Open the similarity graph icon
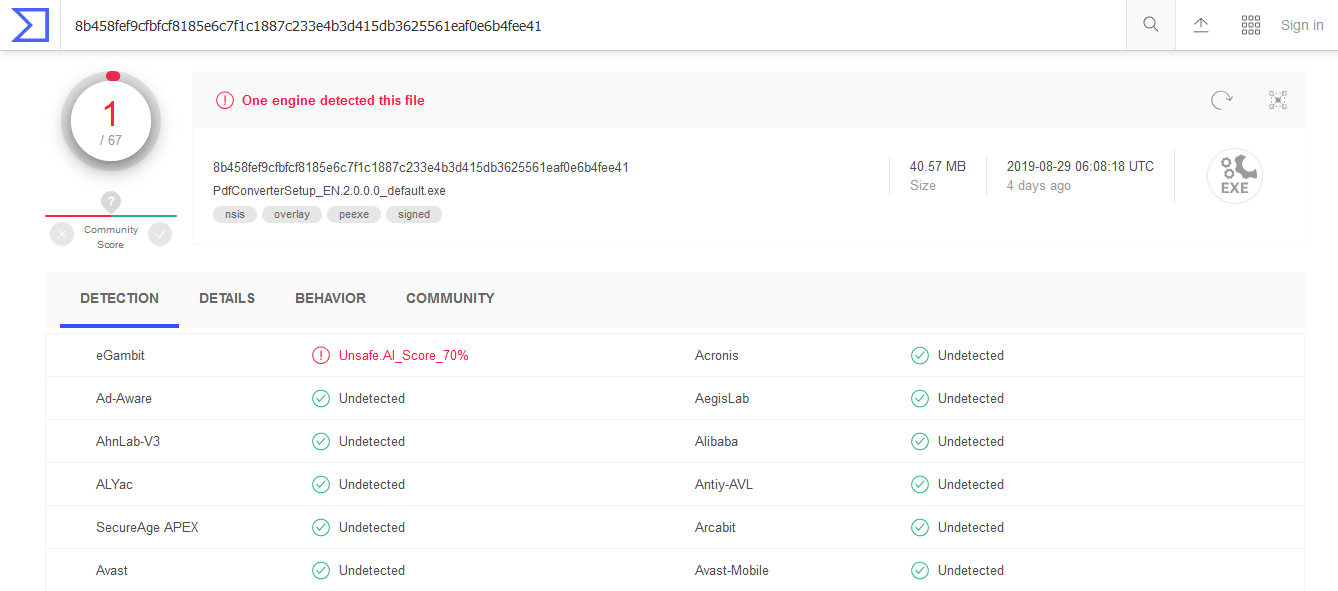The width and height of the screenshot is (1338, 591). tap(1278, 100)
